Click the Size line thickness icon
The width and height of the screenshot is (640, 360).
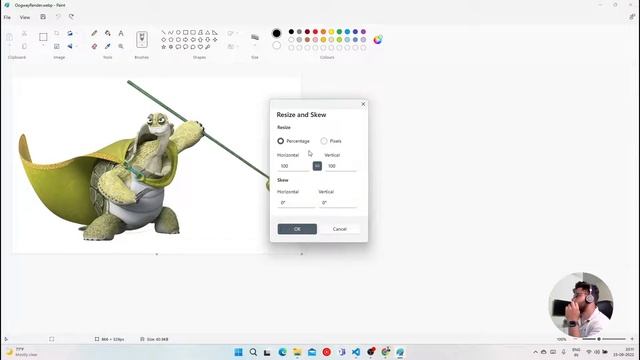pos(255,37)
